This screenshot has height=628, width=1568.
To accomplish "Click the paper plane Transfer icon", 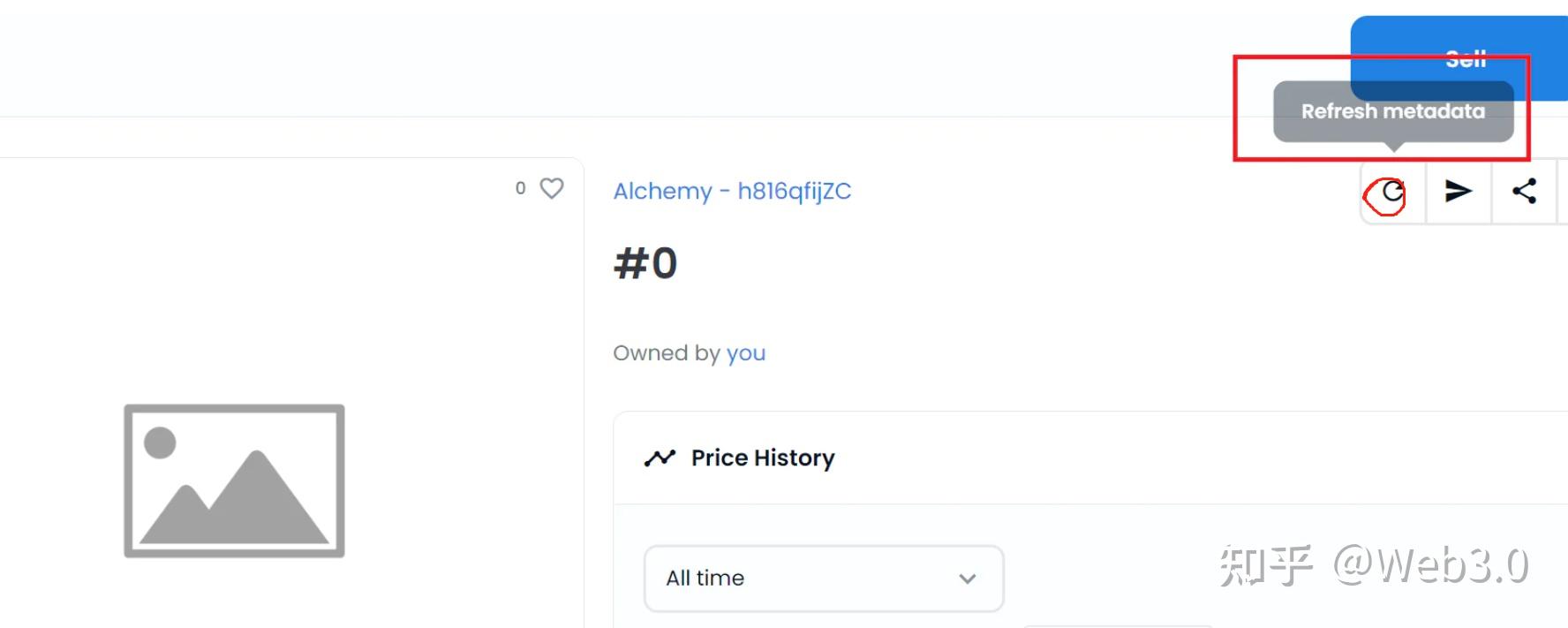I will [x=1458, y=191].
